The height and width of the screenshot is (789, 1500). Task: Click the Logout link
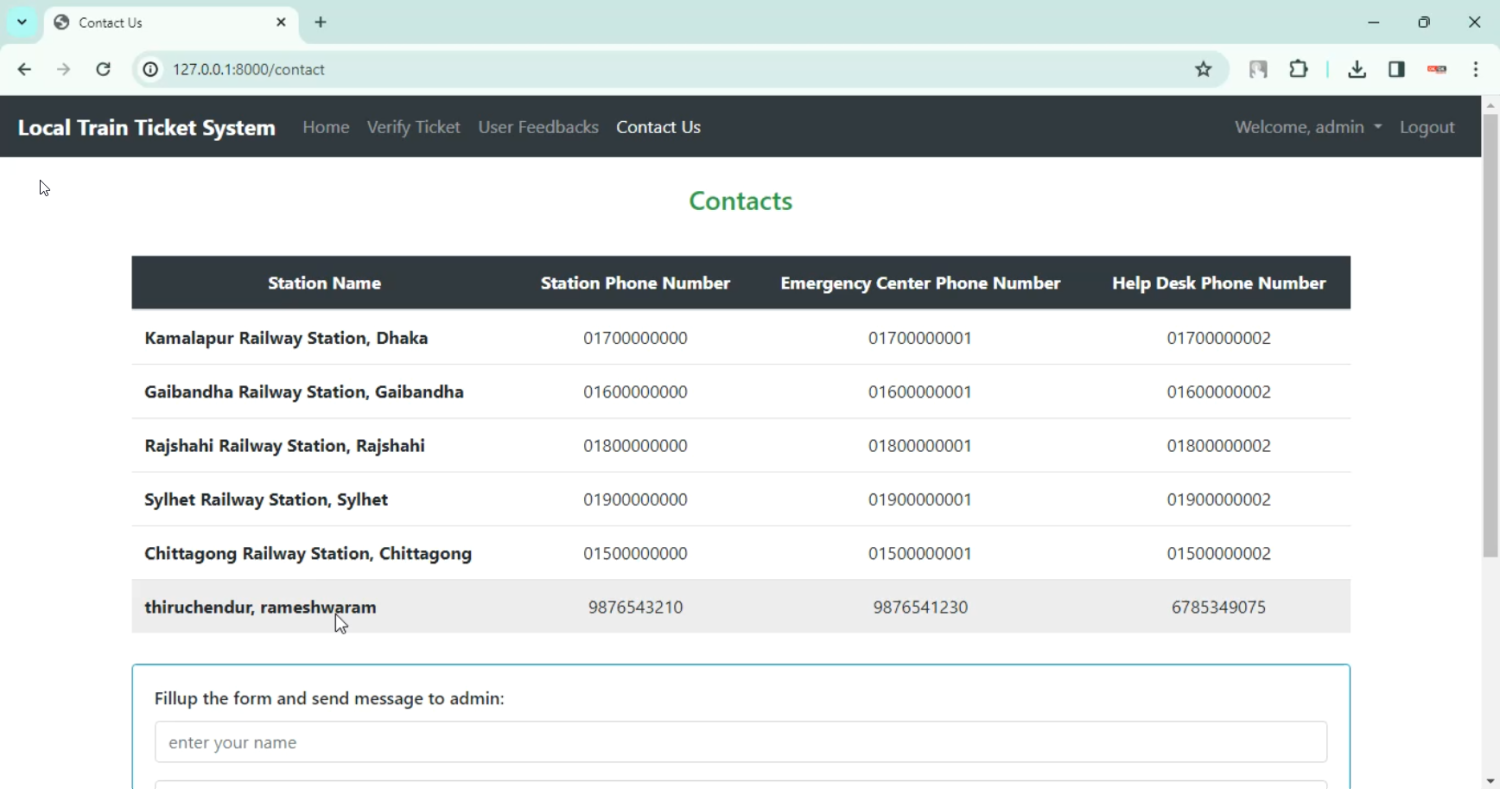click(x=1427, y=127)
